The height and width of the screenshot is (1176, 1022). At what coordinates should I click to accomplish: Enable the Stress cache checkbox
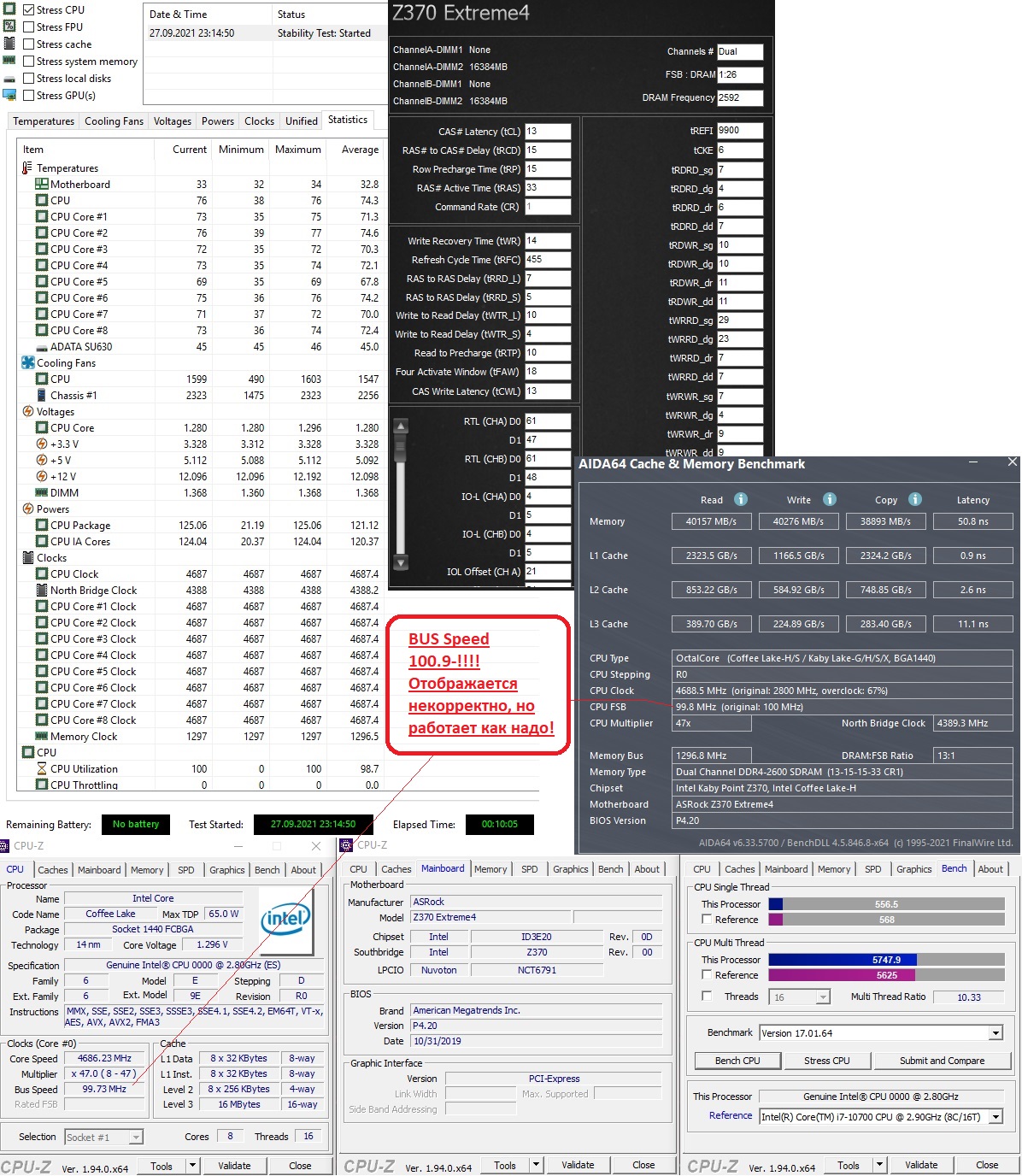coord(29,44)
